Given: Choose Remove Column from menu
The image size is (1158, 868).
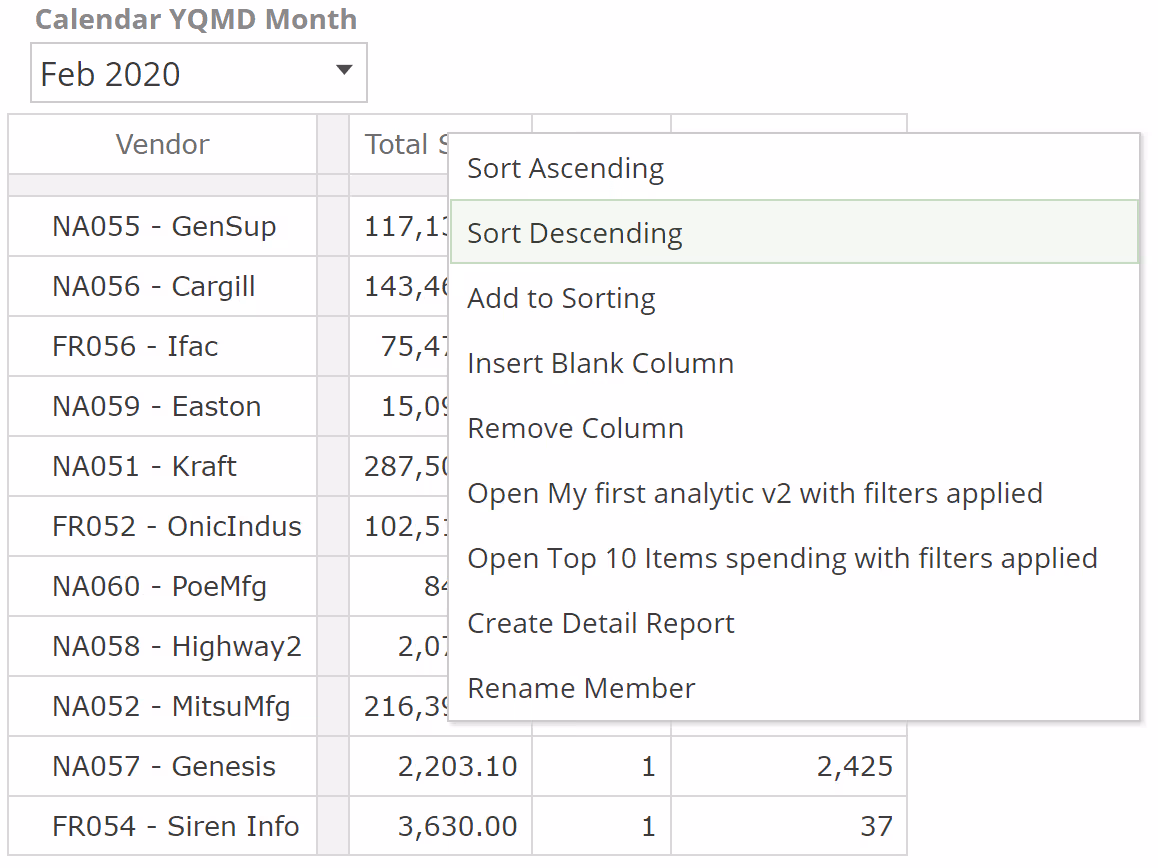Looking at the screenshot, I should 575,429.
